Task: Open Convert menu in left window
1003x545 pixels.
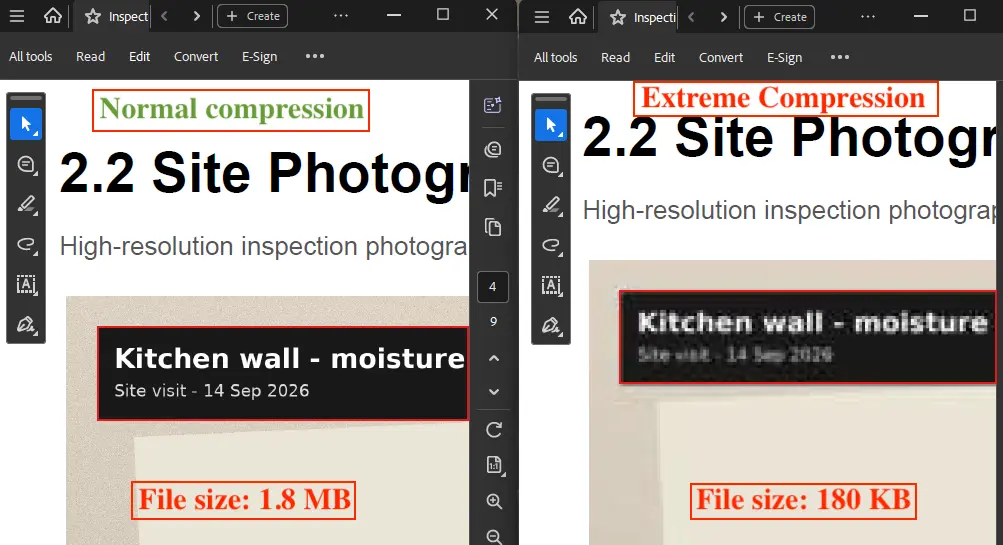Action: [x=196, y=56]
